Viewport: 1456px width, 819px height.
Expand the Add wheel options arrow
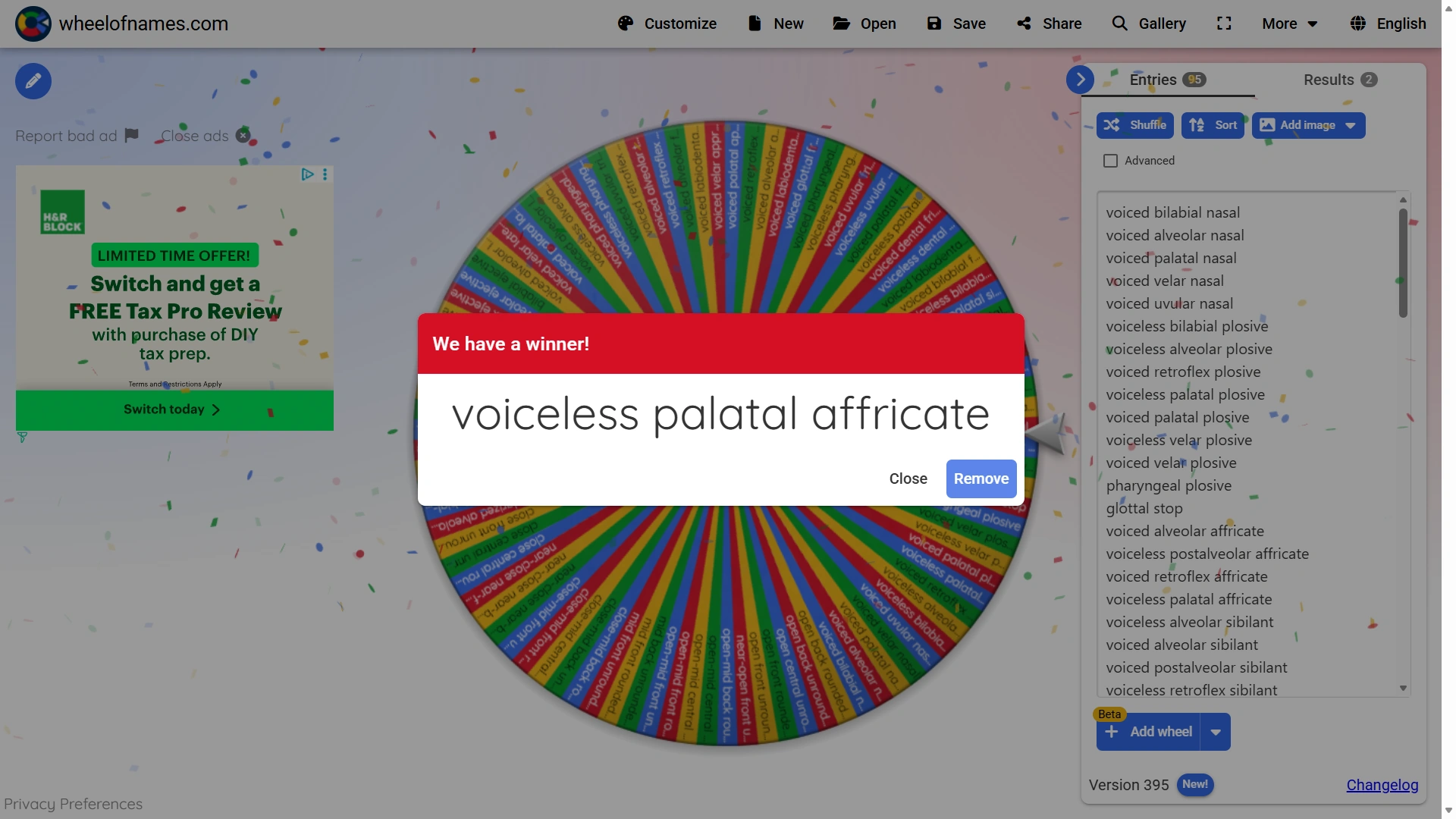(1216, 732)
